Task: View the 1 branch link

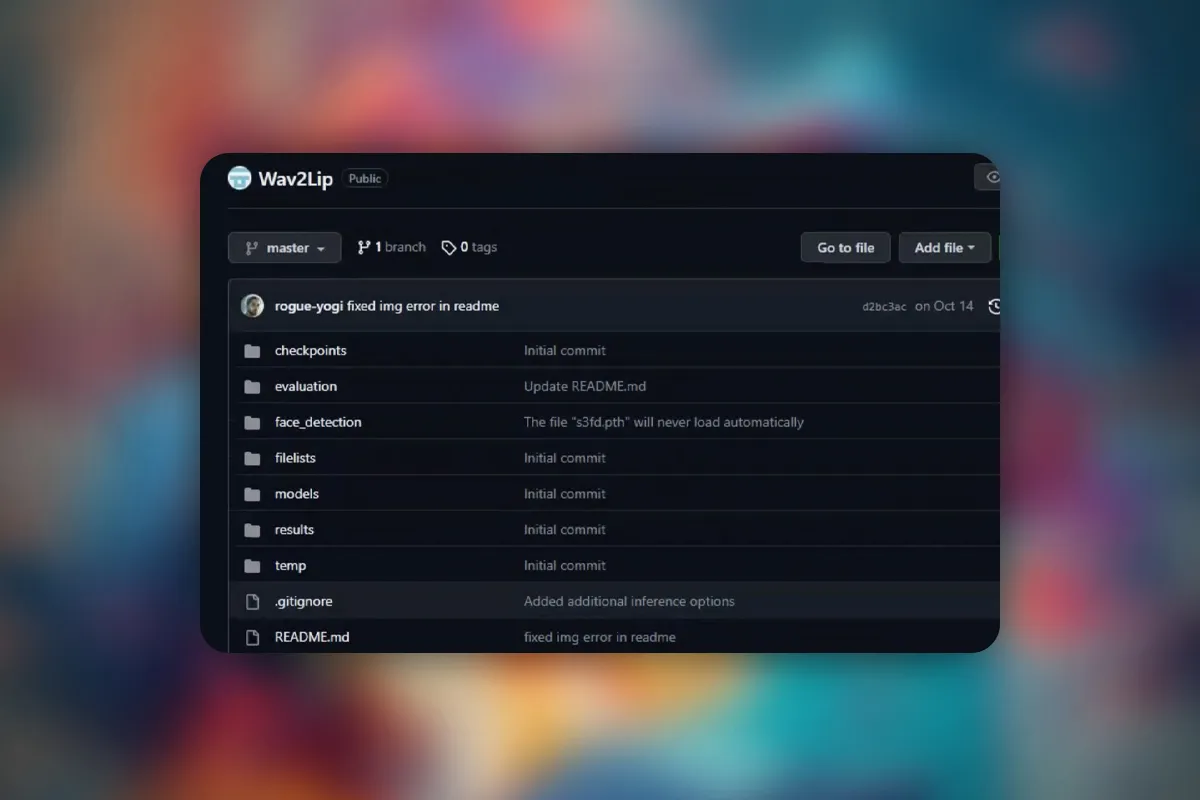Action: coord(392,247)
